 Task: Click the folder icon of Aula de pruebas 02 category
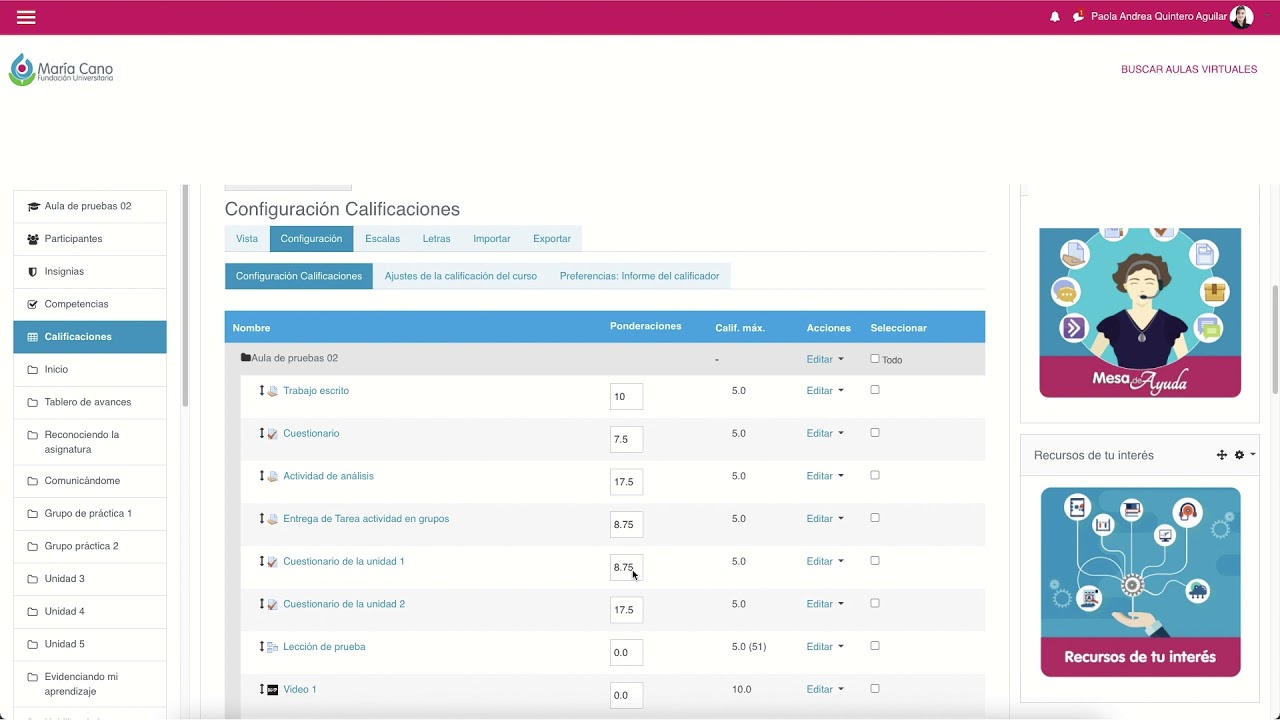[x=246, y=358]
